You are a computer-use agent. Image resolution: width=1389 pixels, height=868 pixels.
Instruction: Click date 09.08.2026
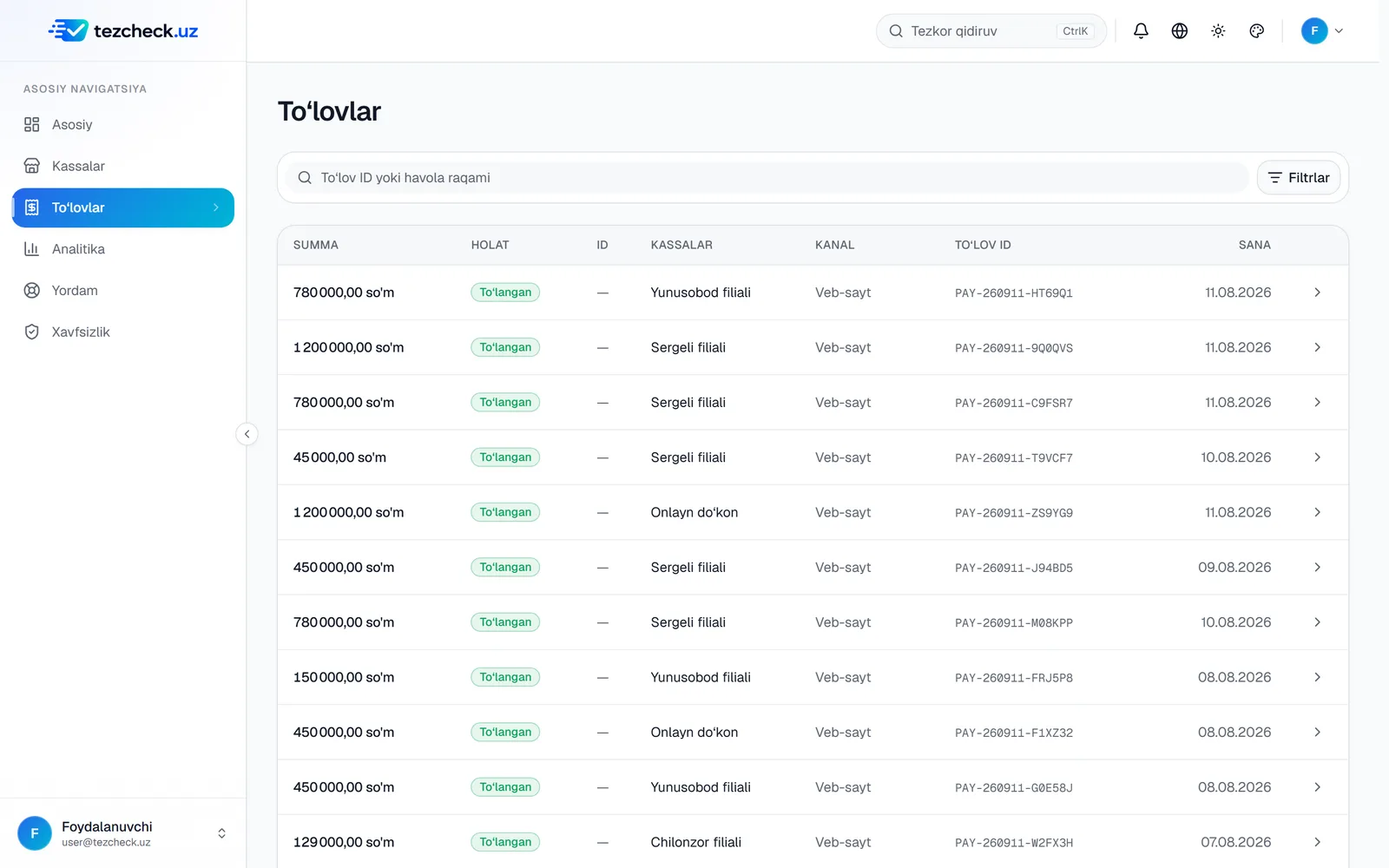coord(1234,568)
